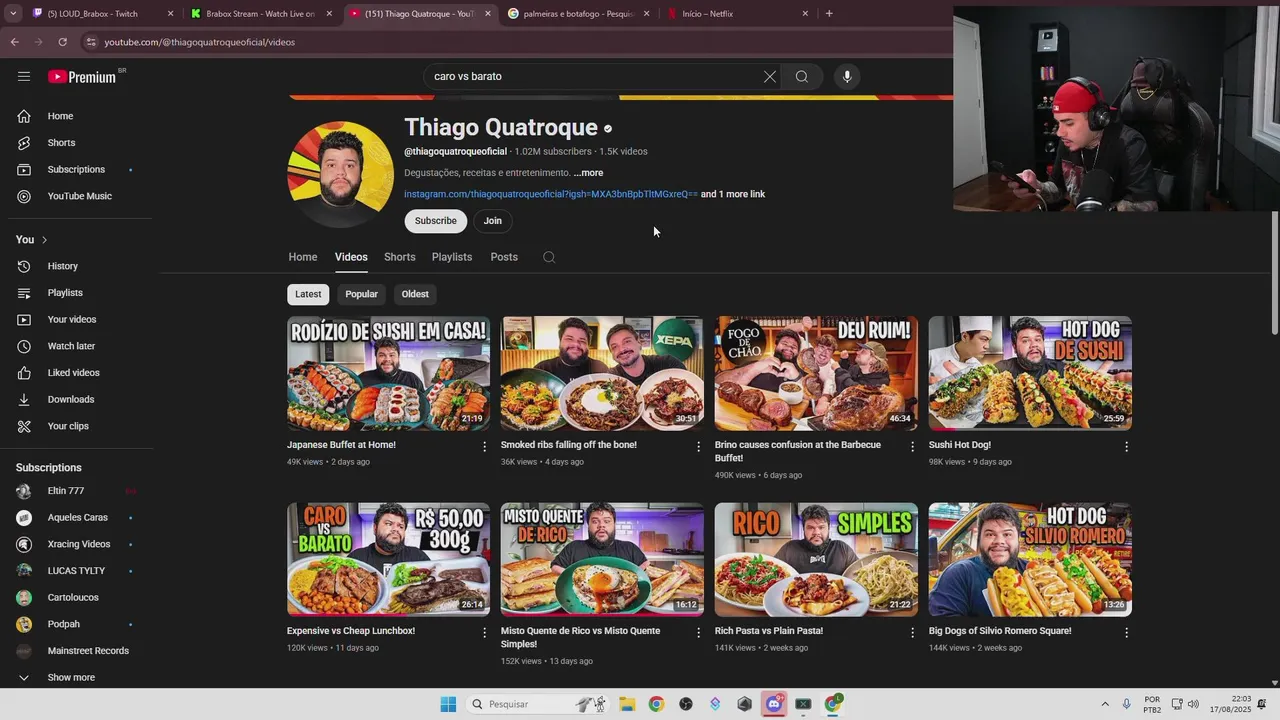1280x720 pixels.
Task: Go to YouTube Premium logo home
Action: 84,76
